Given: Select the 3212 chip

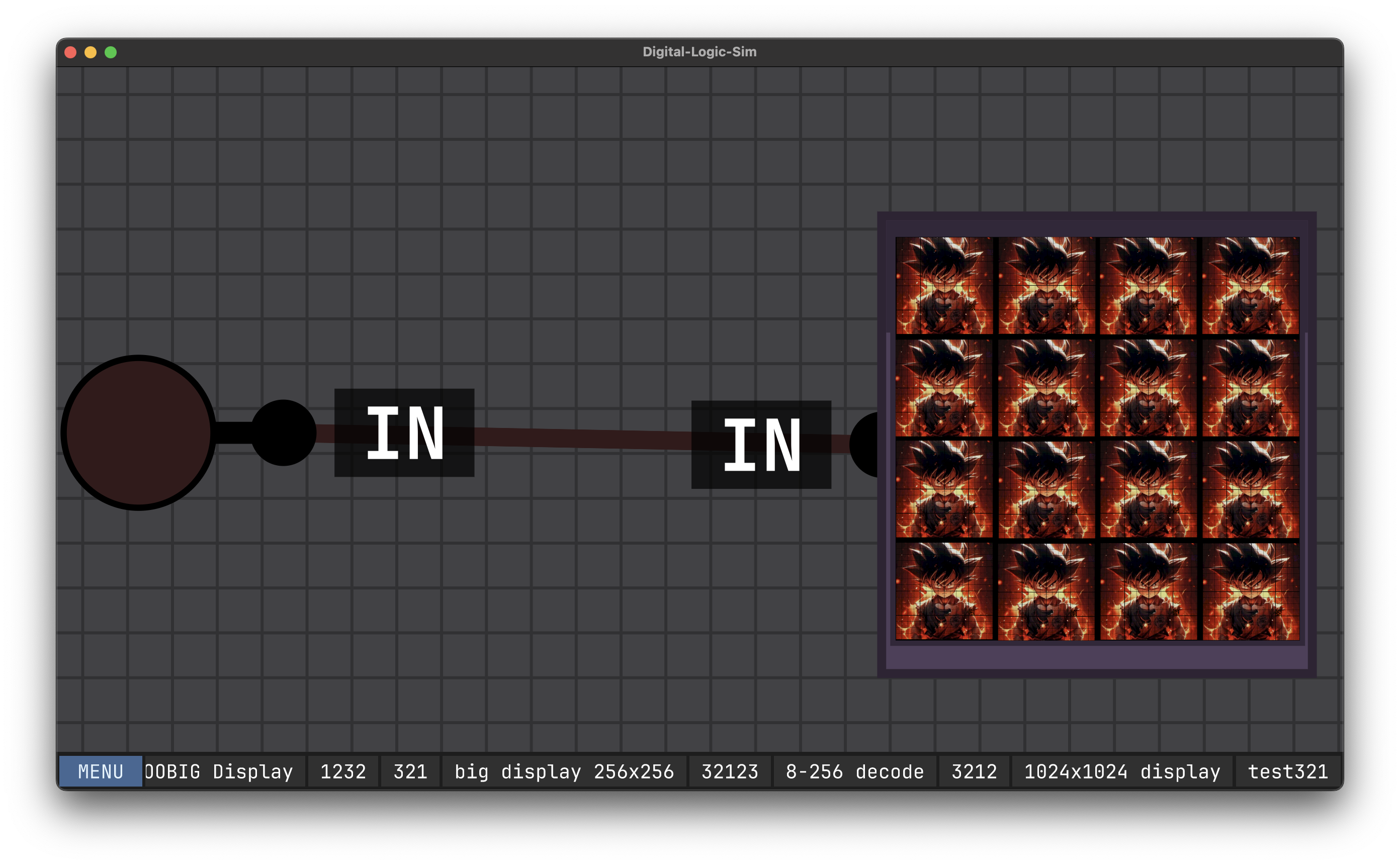Looking at the screenshot, I should click(974, 771).
